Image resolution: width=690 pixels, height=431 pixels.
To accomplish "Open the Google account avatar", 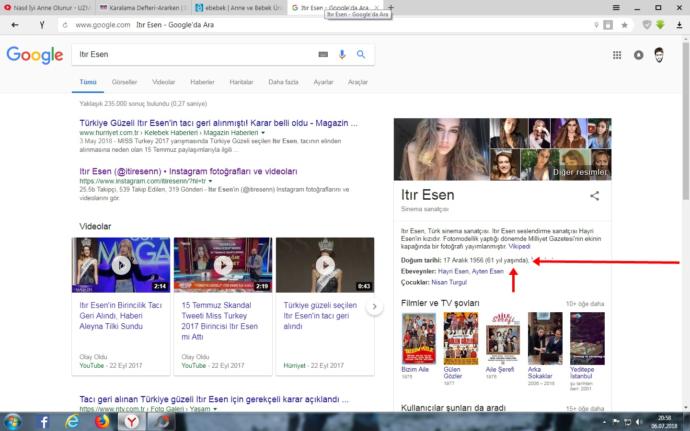I will 659,55.
